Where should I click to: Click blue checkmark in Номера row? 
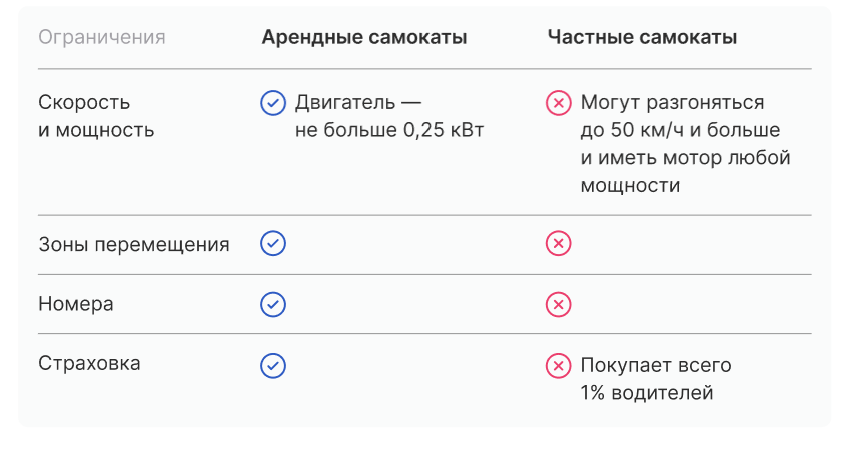pyautogui.click(x=273, y=304)
